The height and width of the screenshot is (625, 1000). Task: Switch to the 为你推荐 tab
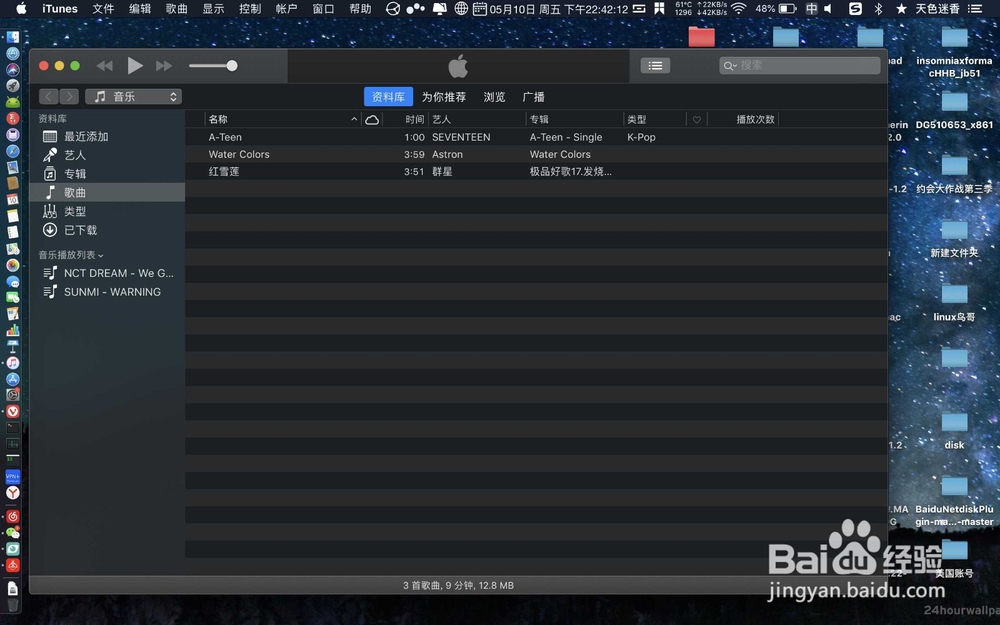[444, 97]
